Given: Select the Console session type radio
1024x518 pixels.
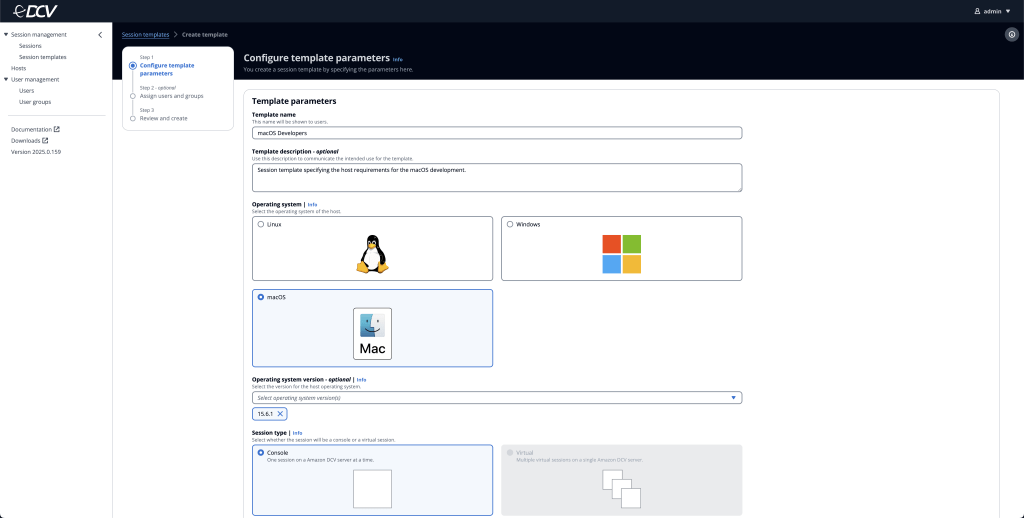Looking at the screenshot, I should coord(261,452).
